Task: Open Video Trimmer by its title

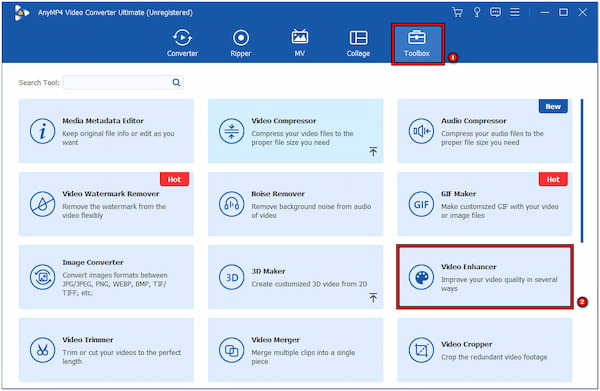Action: [x=88, y=340]
